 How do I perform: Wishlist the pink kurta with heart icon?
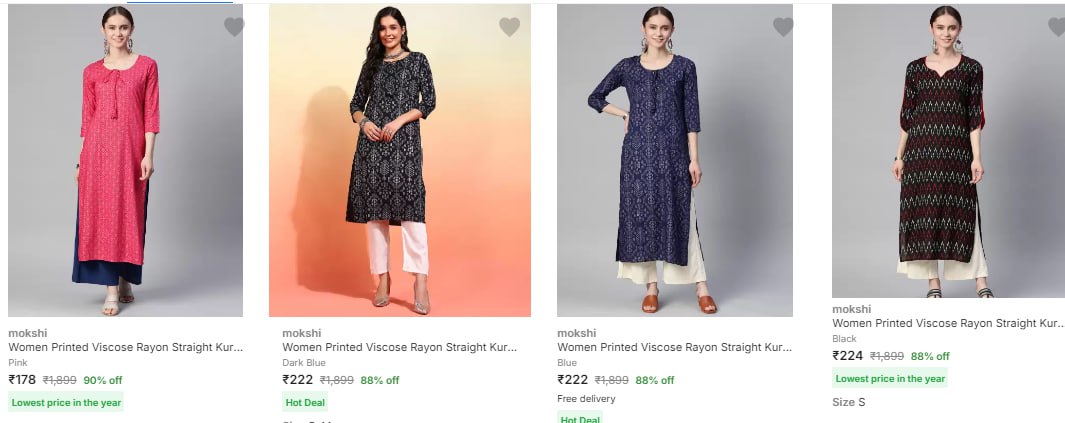234,27
